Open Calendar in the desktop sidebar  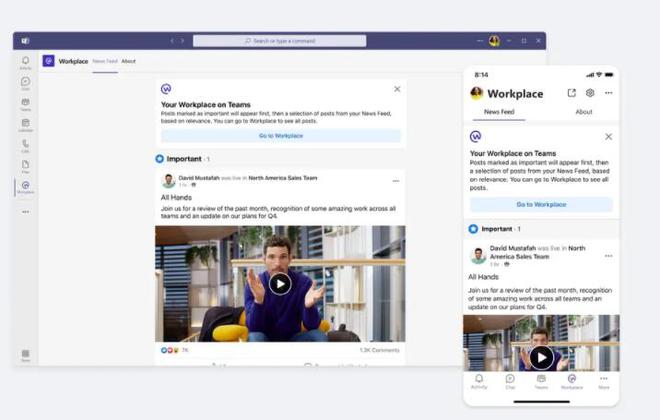pyautogui.click(x=26, y=125)
